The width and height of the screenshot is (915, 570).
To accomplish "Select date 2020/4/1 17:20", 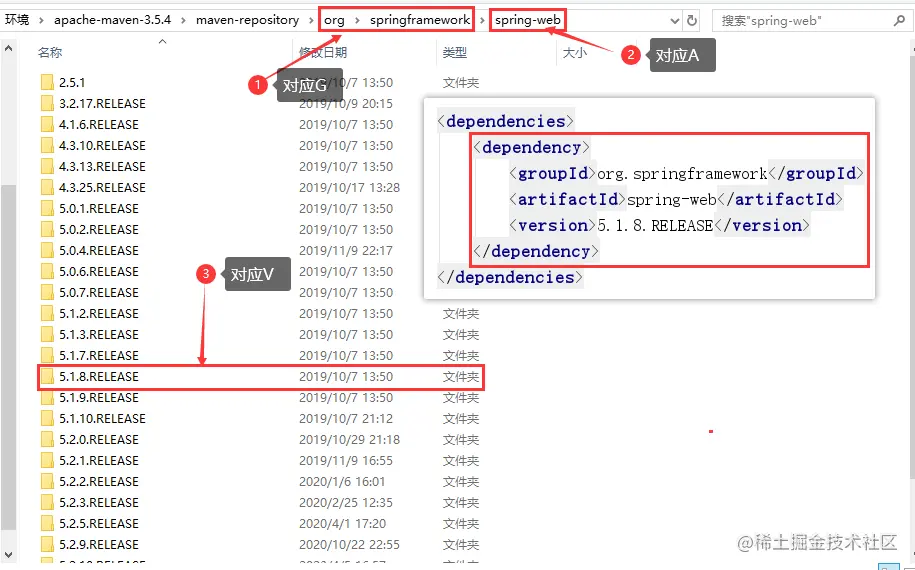I will pyautogui.click(x=342, y=524).
